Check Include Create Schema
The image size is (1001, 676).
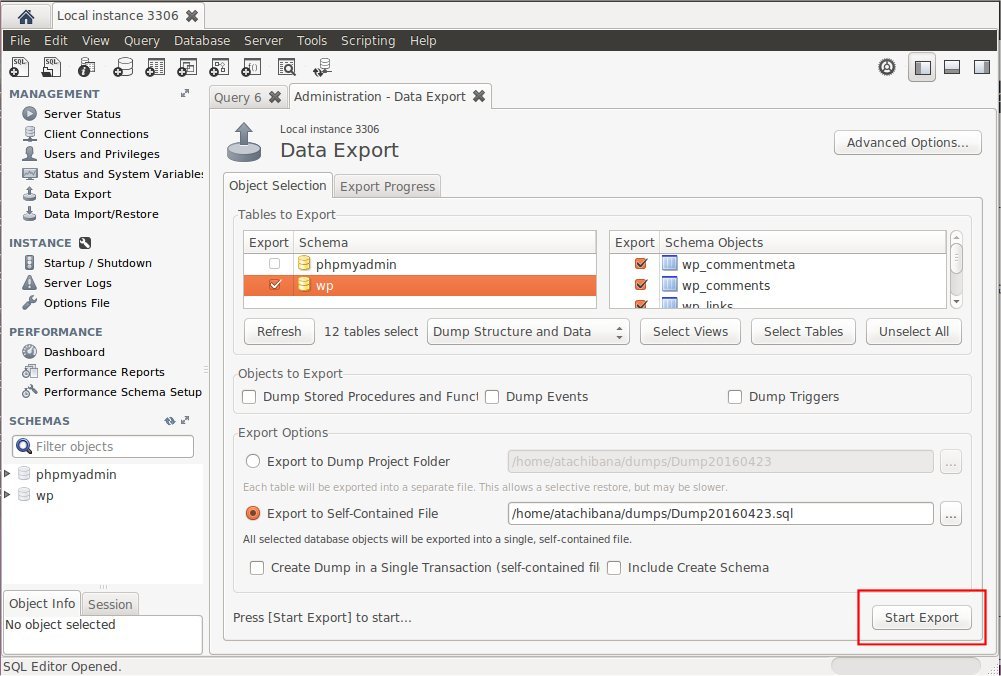tap(613, 567)
